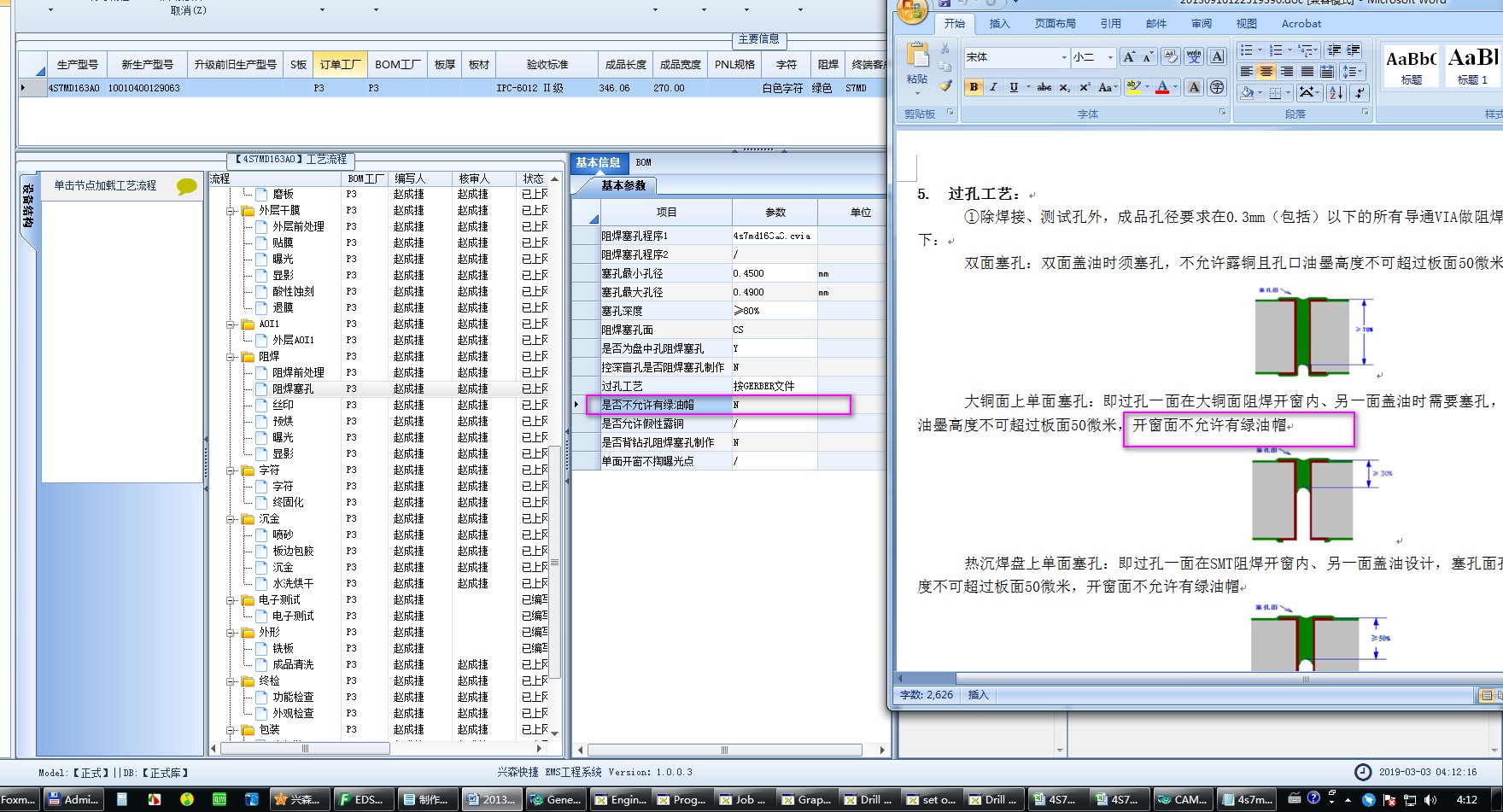Click the Sort A-Z icon
This screenshot has height=812, width=1503.
(x=1336, y=92)
